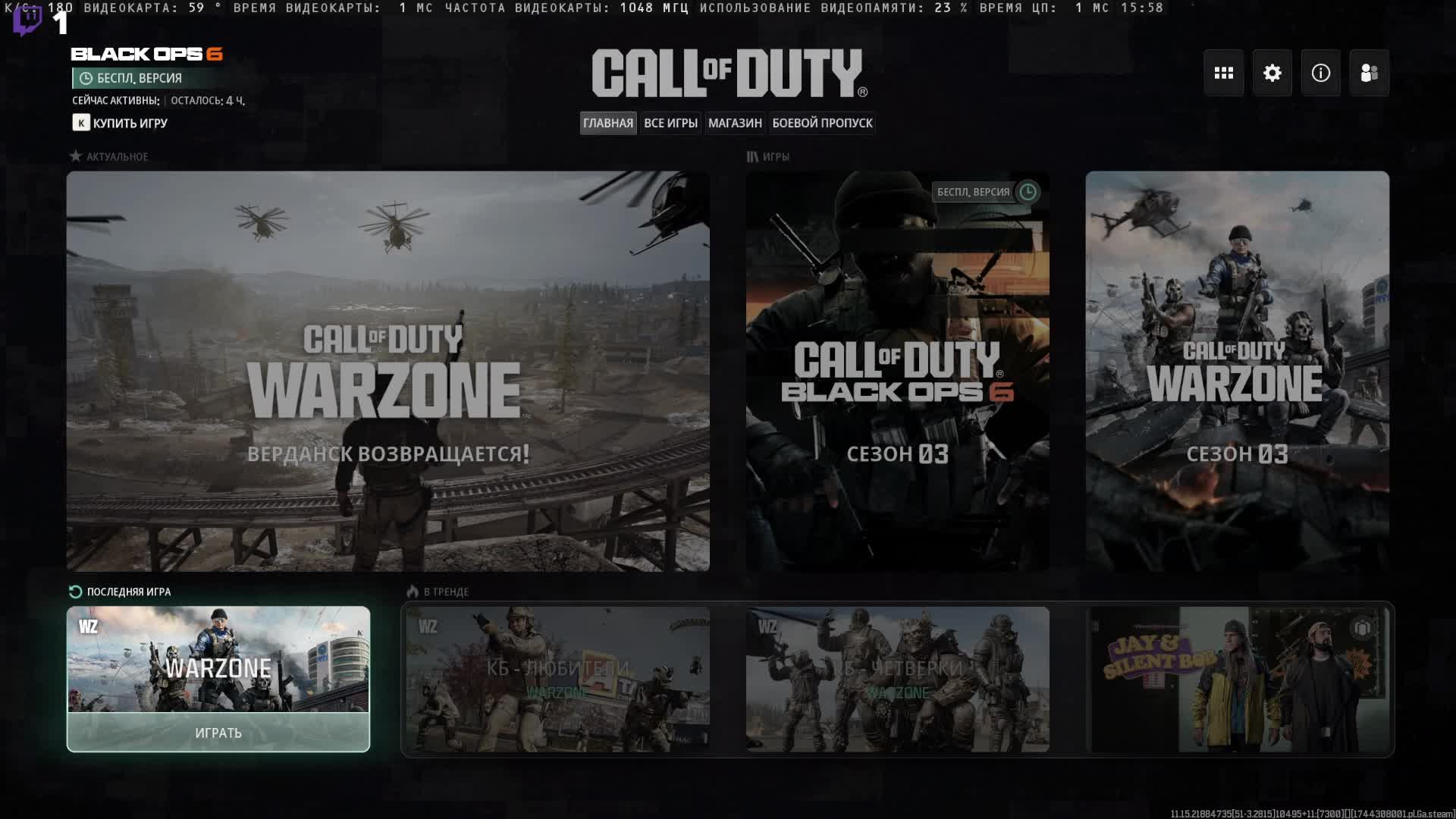
Task: Click the clock icon on Black Ops 6 card
Action: coord(1028,192)
